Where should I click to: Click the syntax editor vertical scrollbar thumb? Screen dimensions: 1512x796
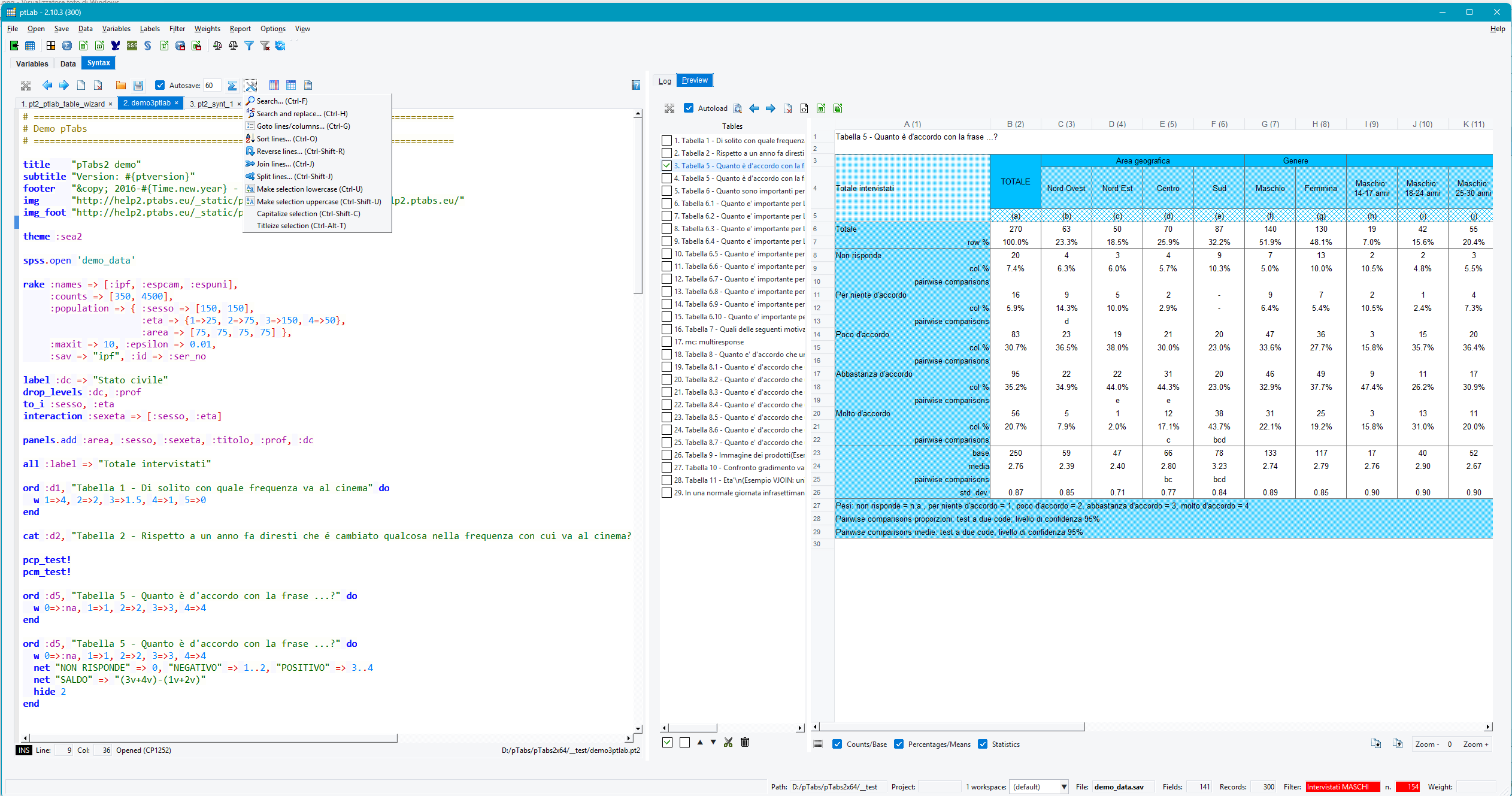click(638, 205)
